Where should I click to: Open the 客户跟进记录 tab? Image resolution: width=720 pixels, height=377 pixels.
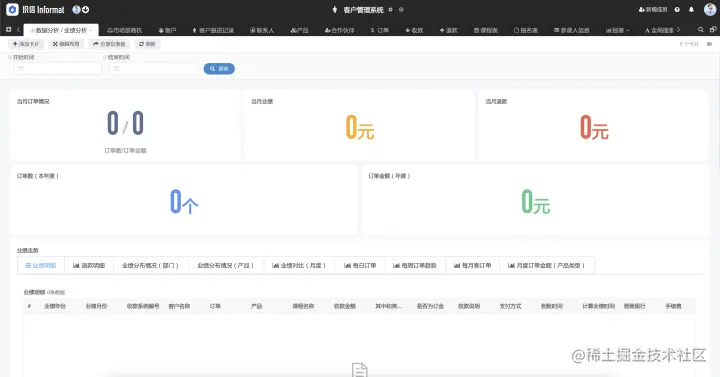pos(213,30)
